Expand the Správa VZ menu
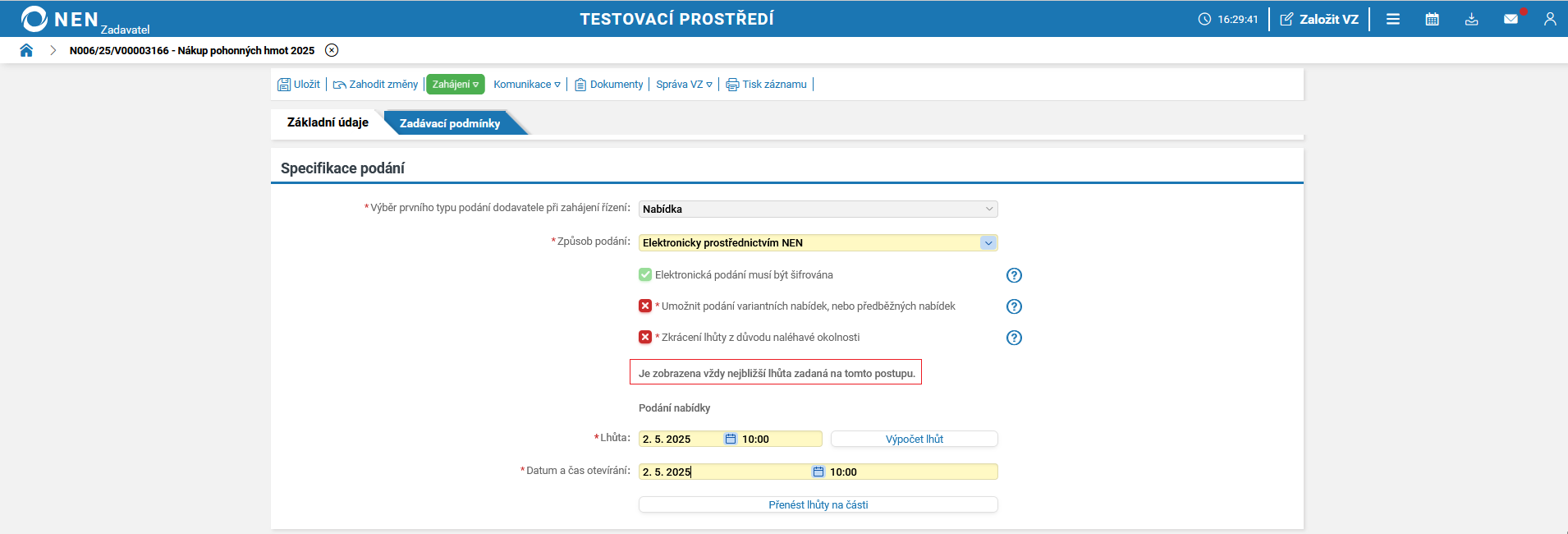The width and height of the screenshot is (1568, 534). tap(684, 85)
